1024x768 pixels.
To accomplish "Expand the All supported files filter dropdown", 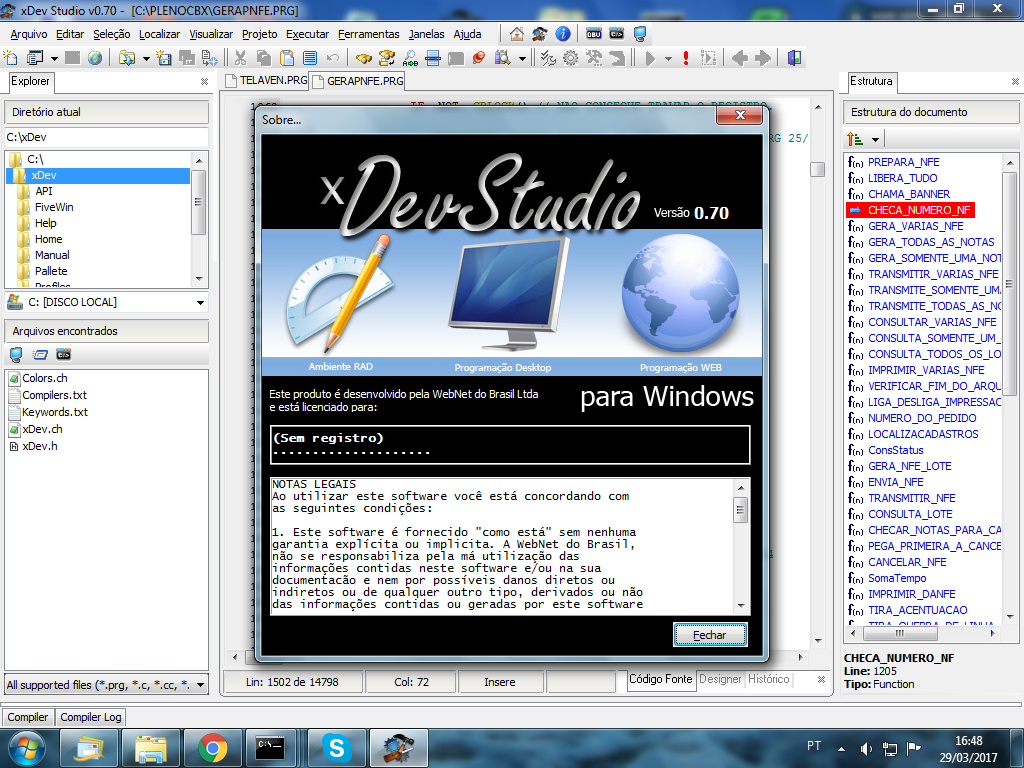I will point(200,686).
